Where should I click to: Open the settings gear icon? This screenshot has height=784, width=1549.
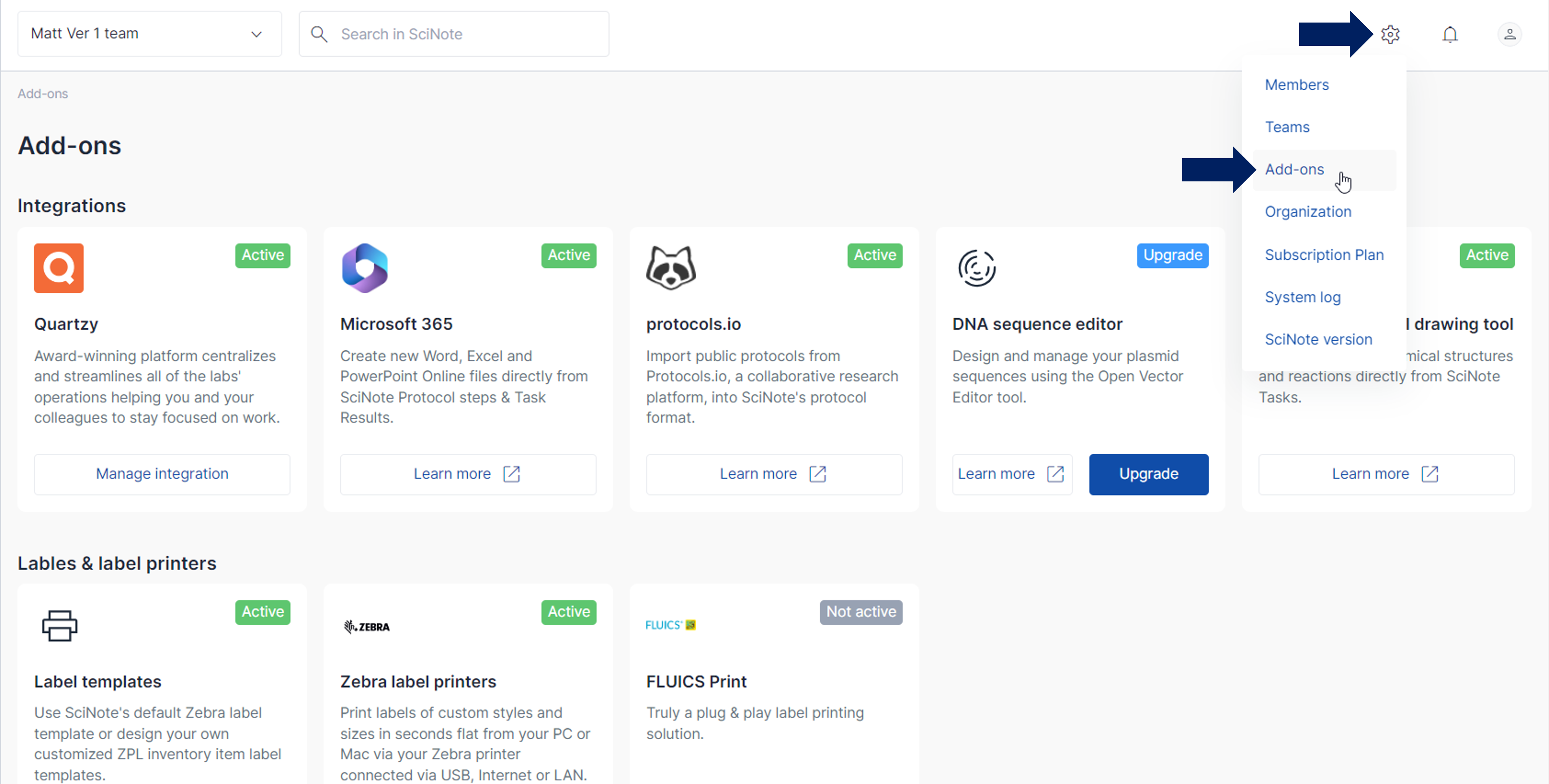[1390, 34]
